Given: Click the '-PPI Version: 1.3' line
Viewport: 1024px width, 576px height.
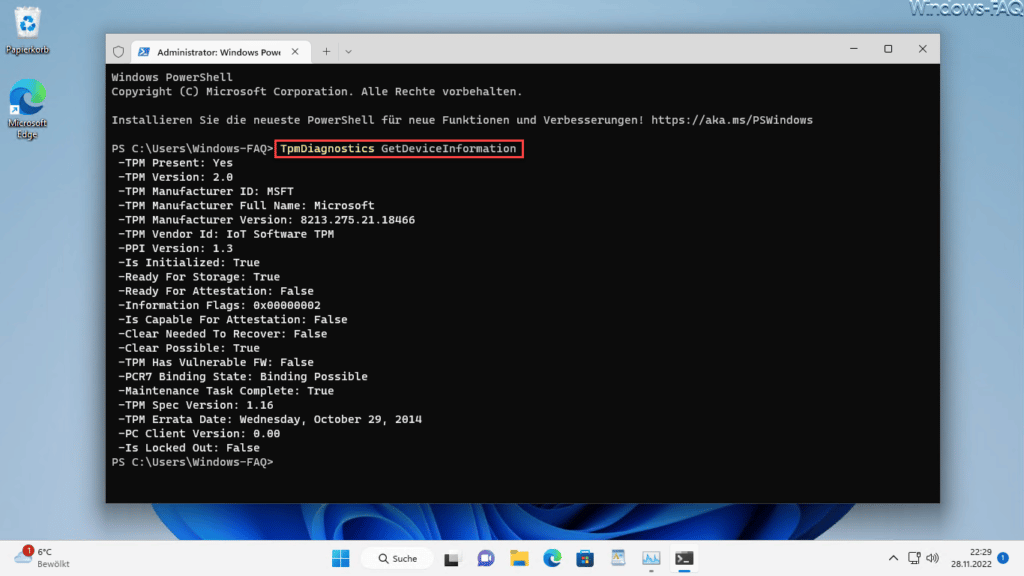Looking at the screenshot, I should coord(175,249).
